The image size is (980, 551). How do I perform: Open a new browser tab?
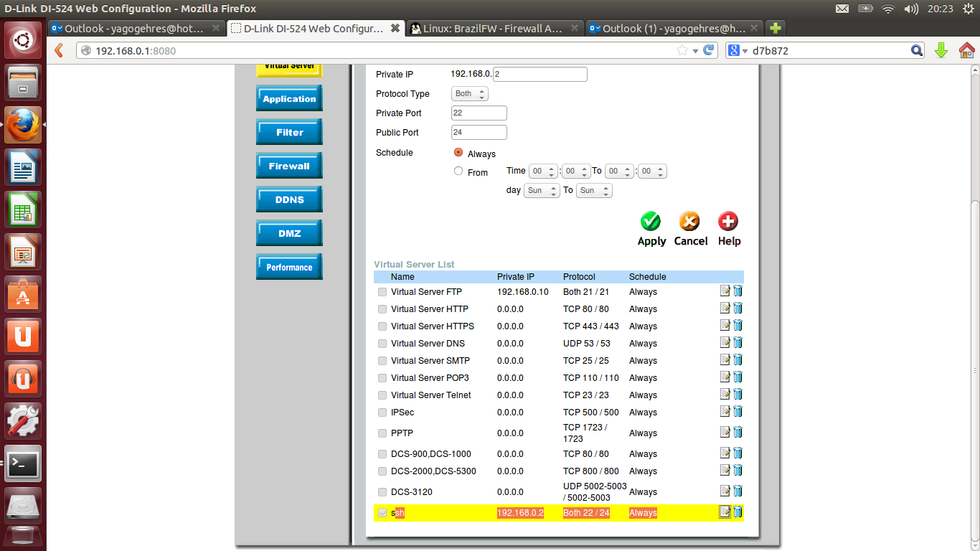(x=775, y=28)
